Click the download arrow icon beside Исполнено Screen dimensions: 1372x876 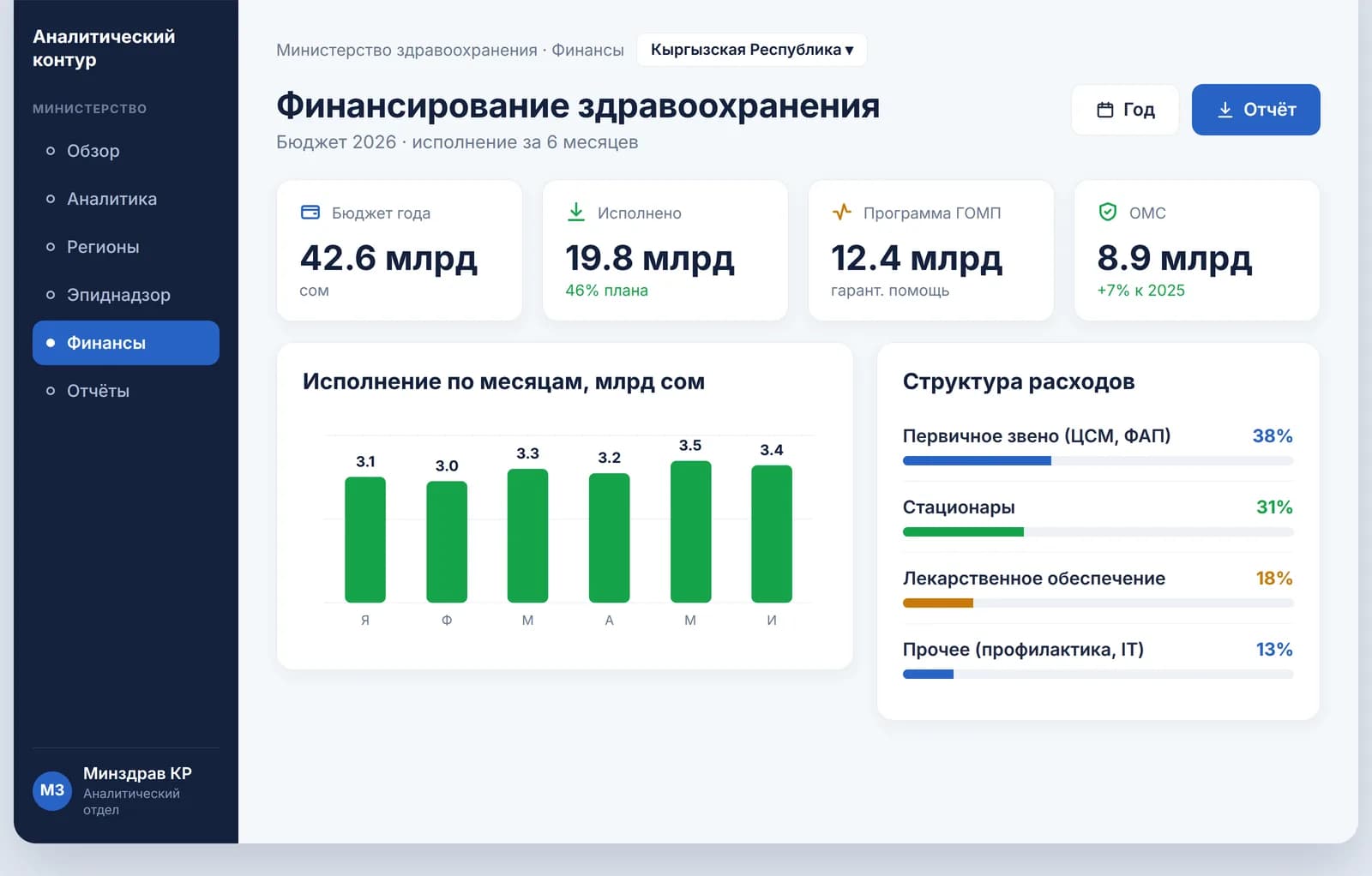[x=576, y=212]
